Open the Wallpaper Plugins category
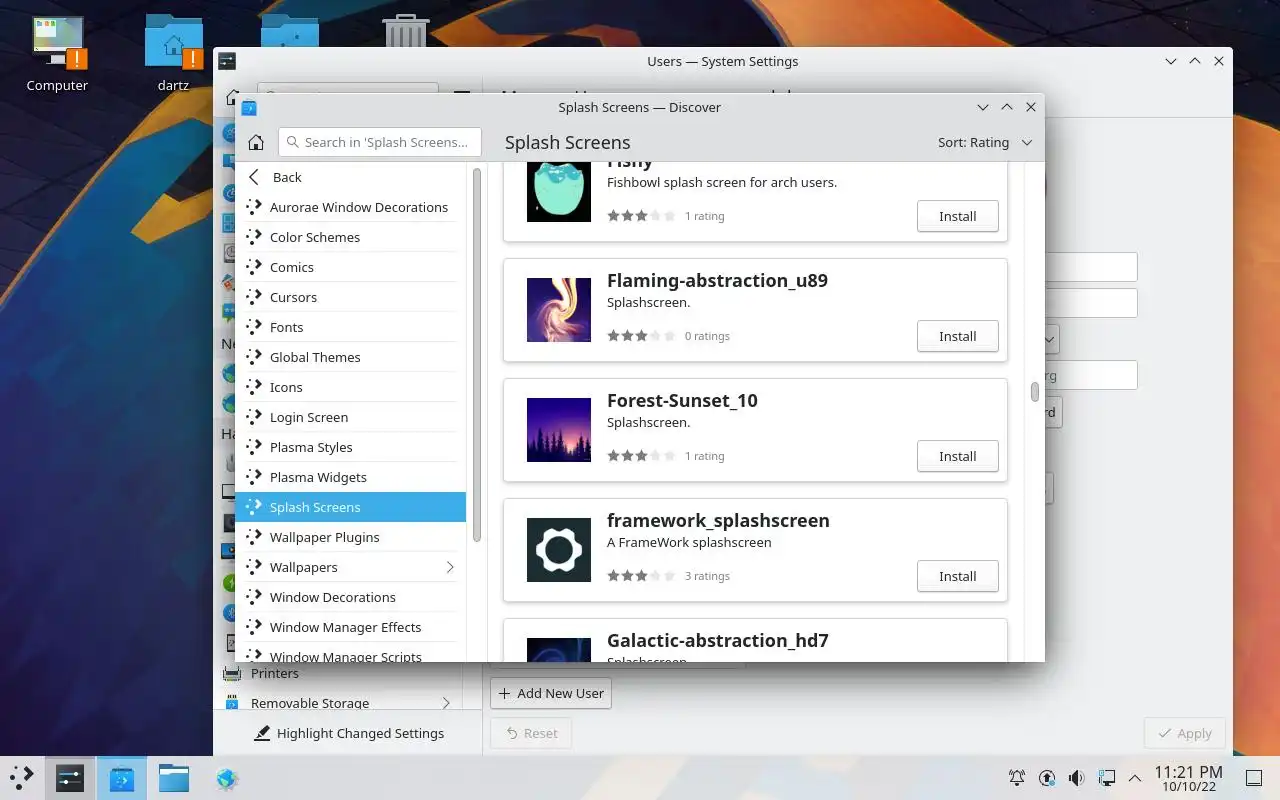The image size is (1280, 800). click(x=351, y=537)
